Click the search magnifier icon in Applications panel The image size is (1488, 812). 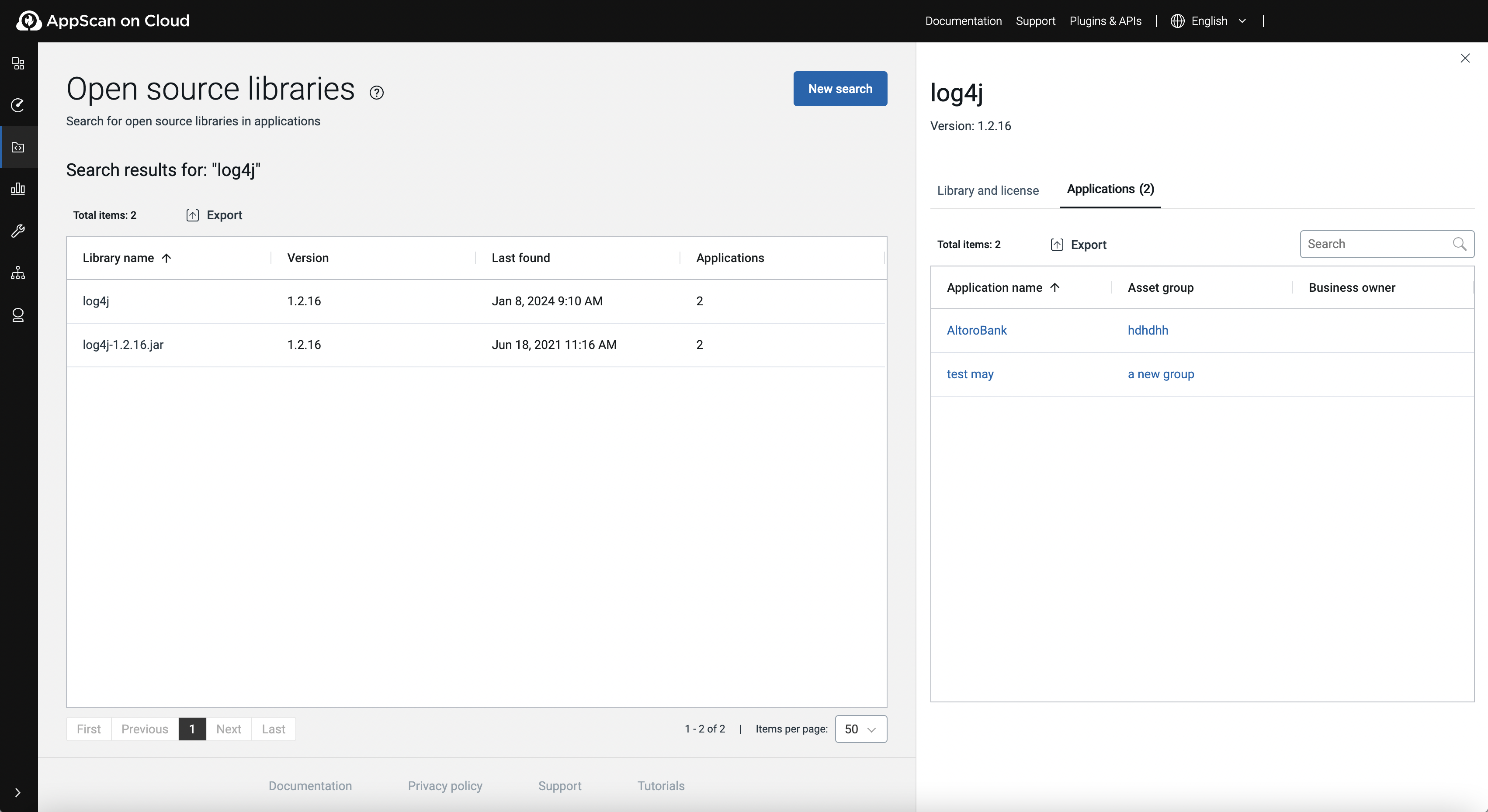(x=1459, y=244)
